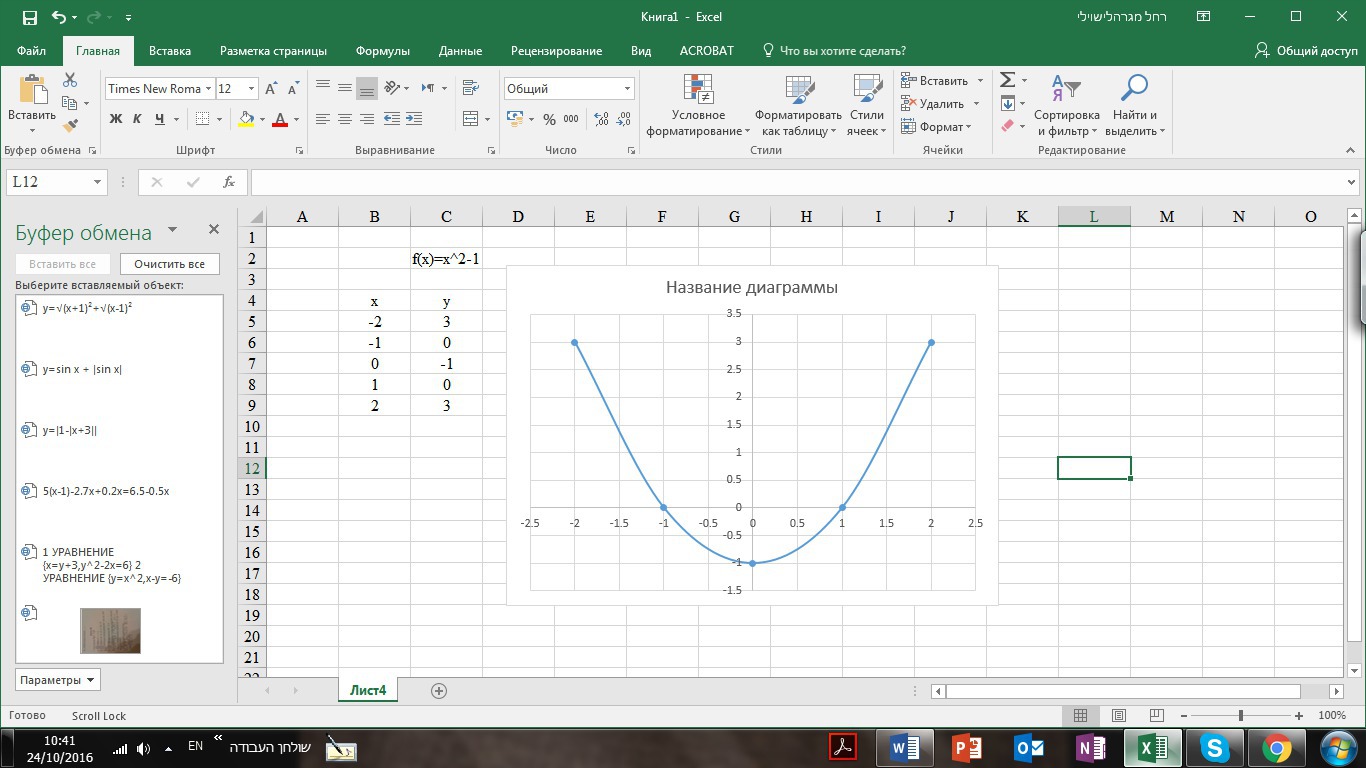Click the percent style icon
Viewport: 1366px width, 768px height.
tap(549, 119)
